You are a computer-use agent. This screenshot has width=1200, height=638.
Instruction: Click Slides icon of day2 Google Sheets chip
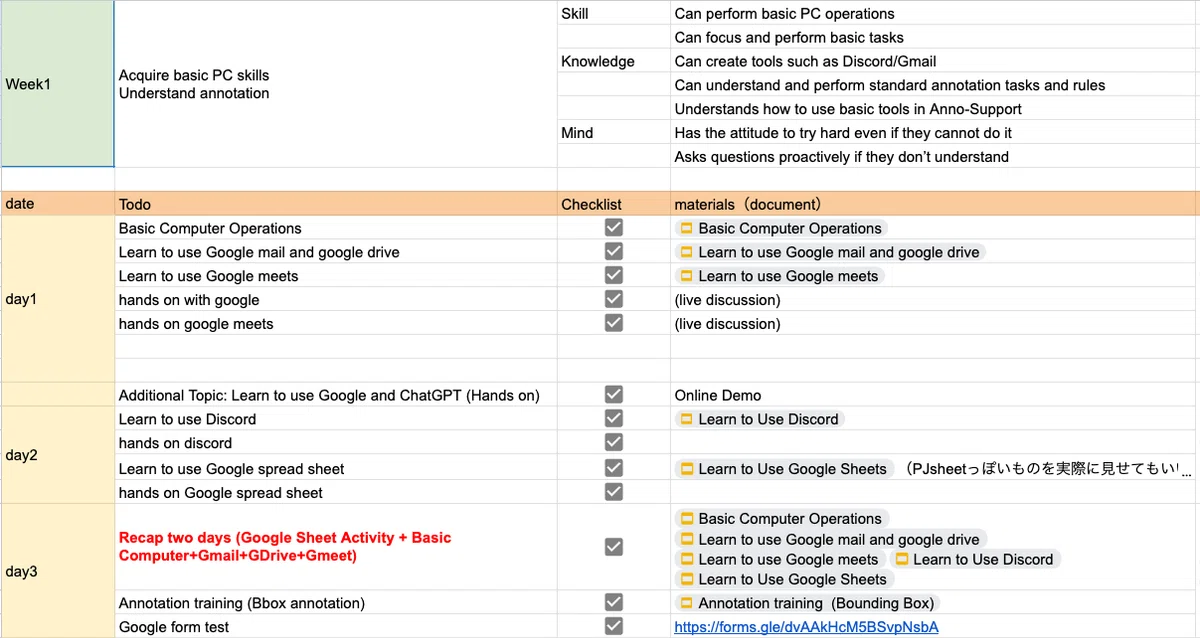coord(687,469)
